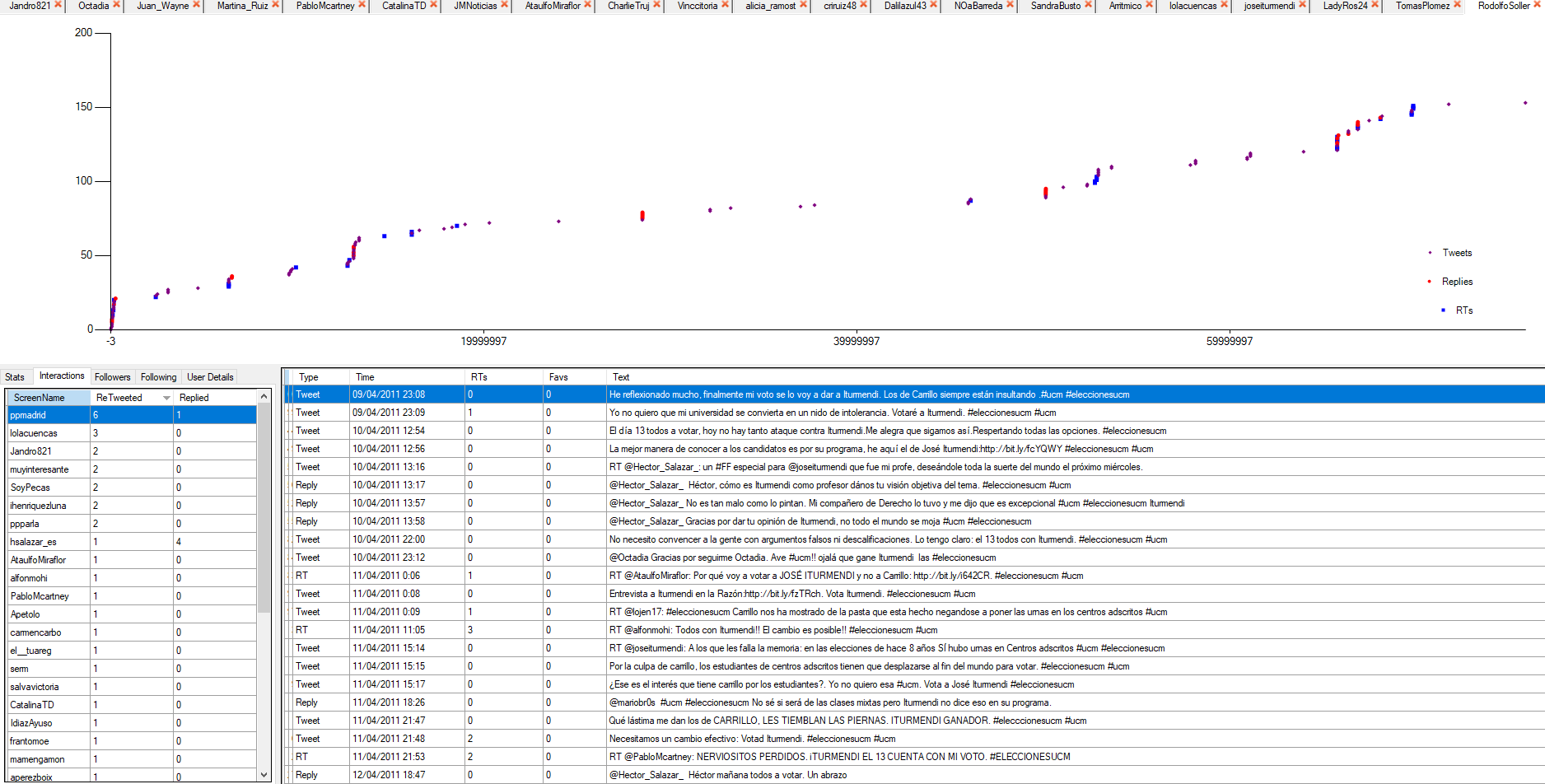Close the Jandro821 tab with its X
Image resolution: width=1545 pixels, height=784 pixels.
pos(58,5)
